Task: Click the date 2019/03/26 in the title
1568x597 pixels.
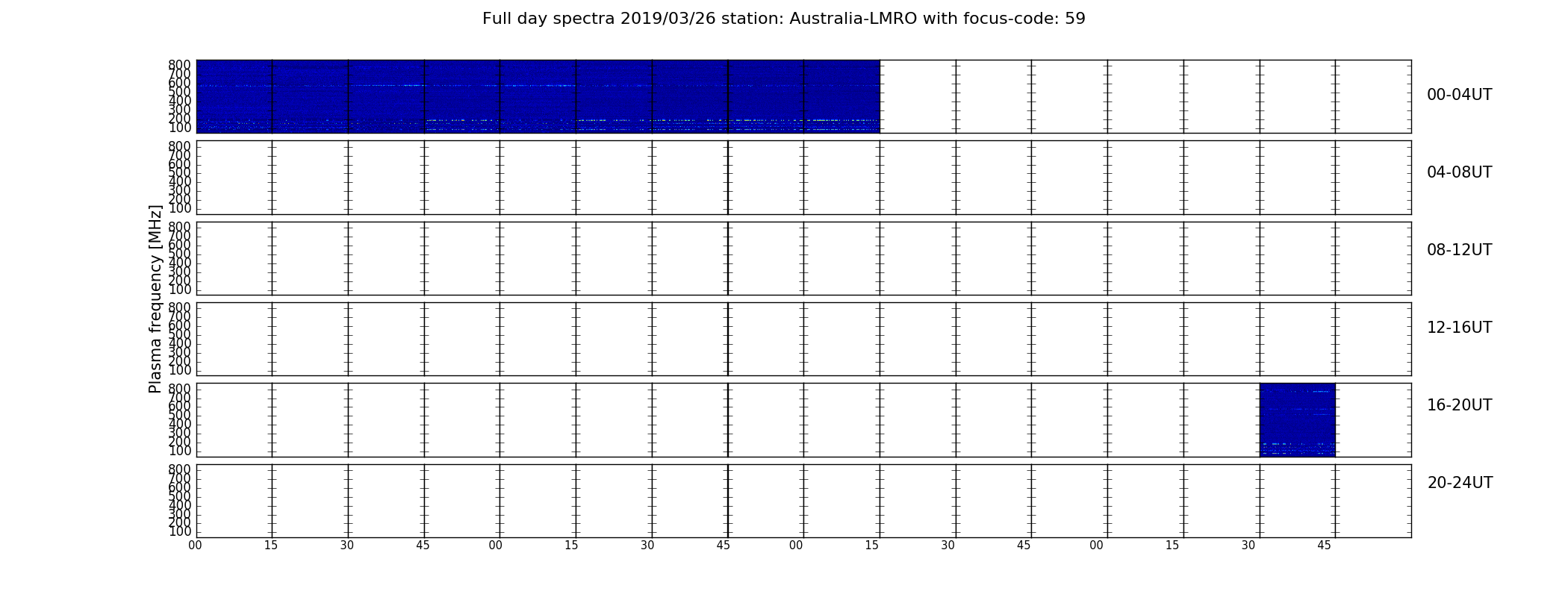Action: click(667, 19)
